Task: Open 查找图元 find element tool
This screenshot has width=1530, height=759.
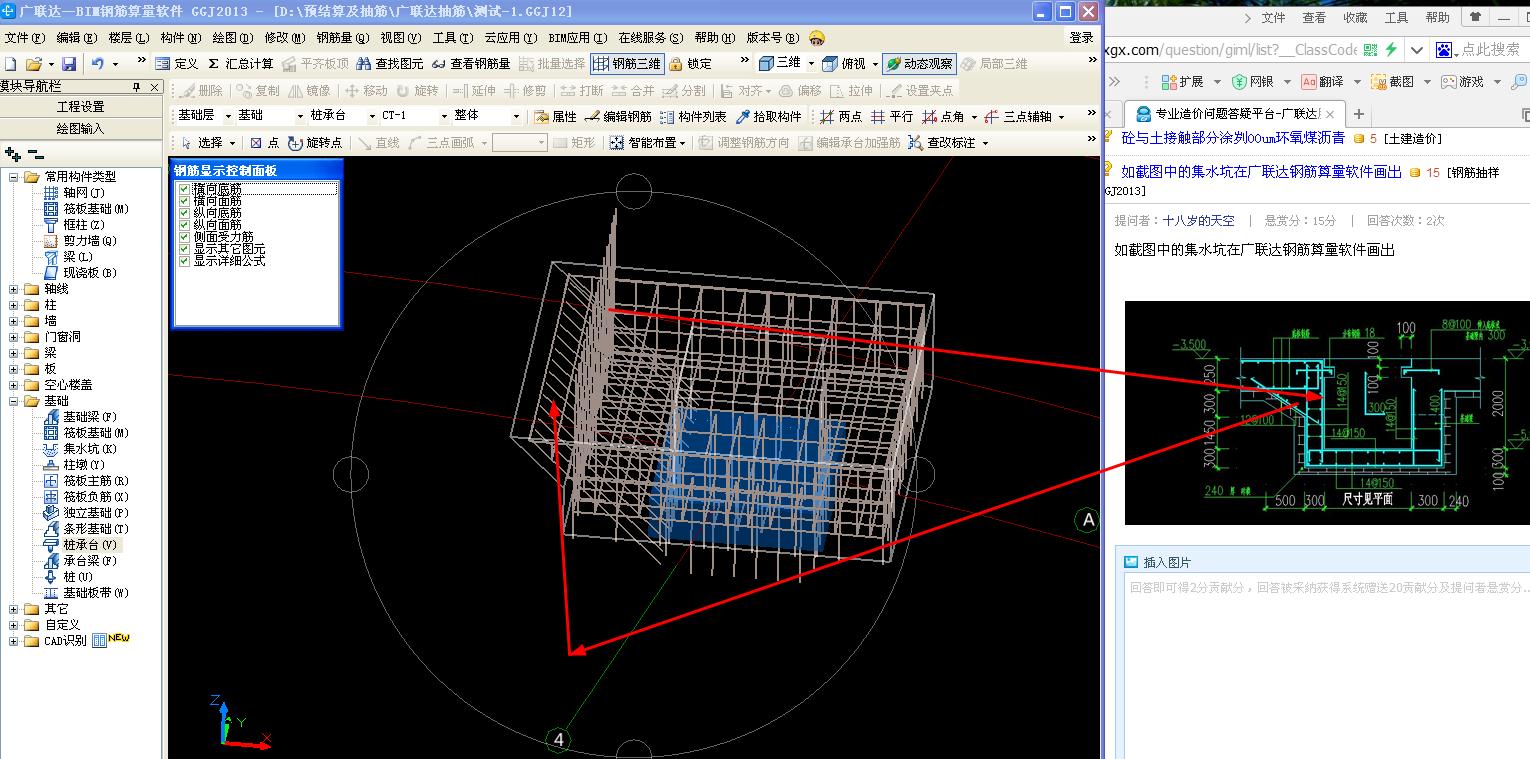Action: point(390,64)
